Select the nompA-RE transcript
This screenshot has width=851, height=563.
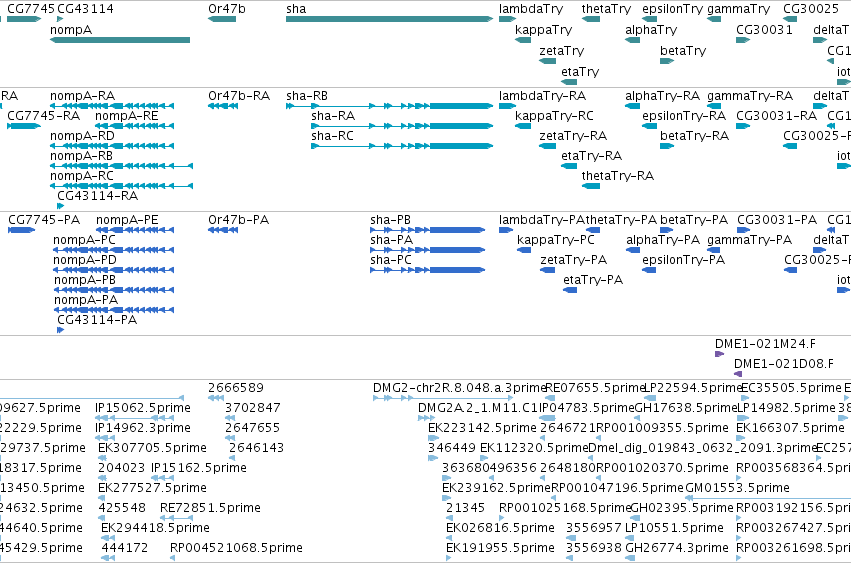(134, 126)
